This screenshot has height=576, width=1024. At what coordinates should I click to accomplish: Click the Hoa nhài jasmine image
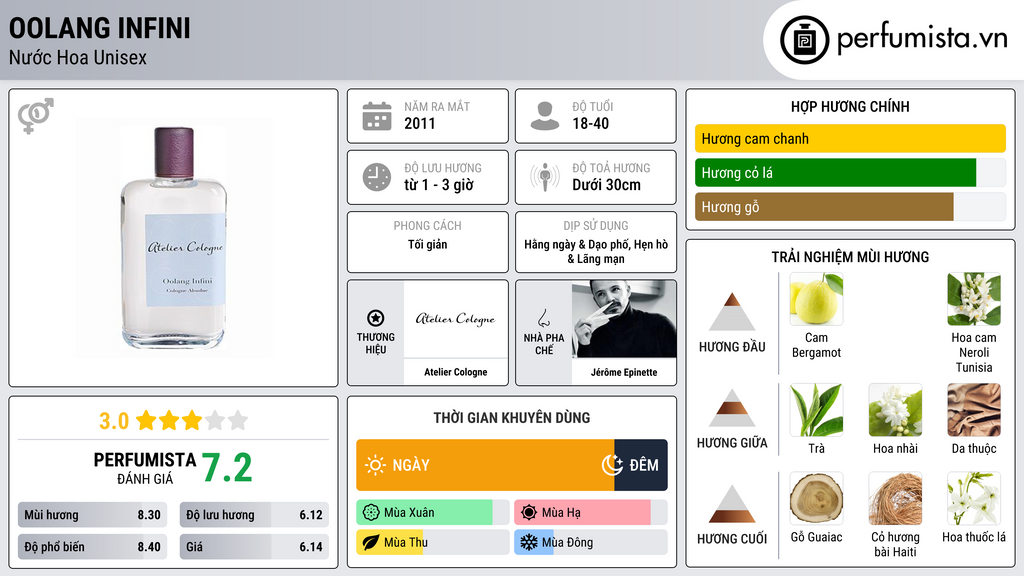(x=895, y=410)
